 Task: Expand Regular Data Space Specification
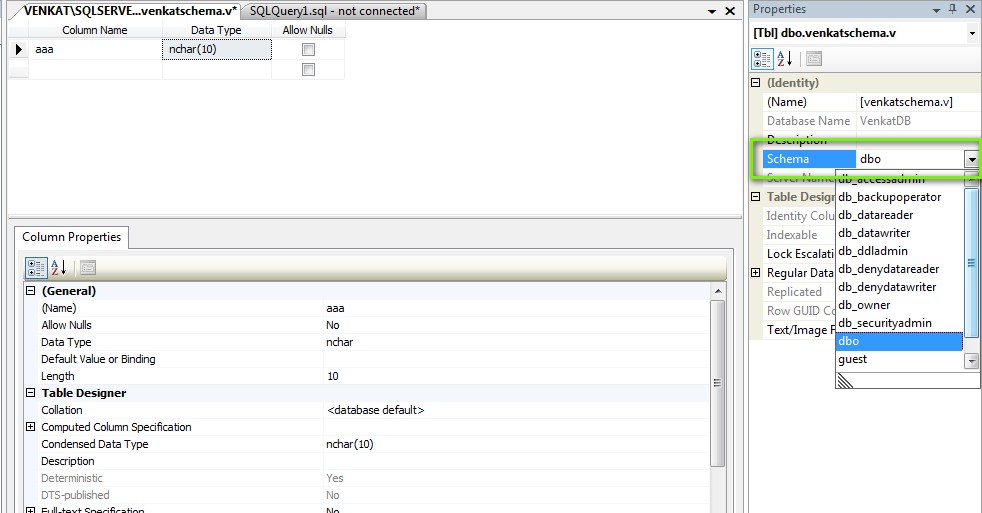756,272
